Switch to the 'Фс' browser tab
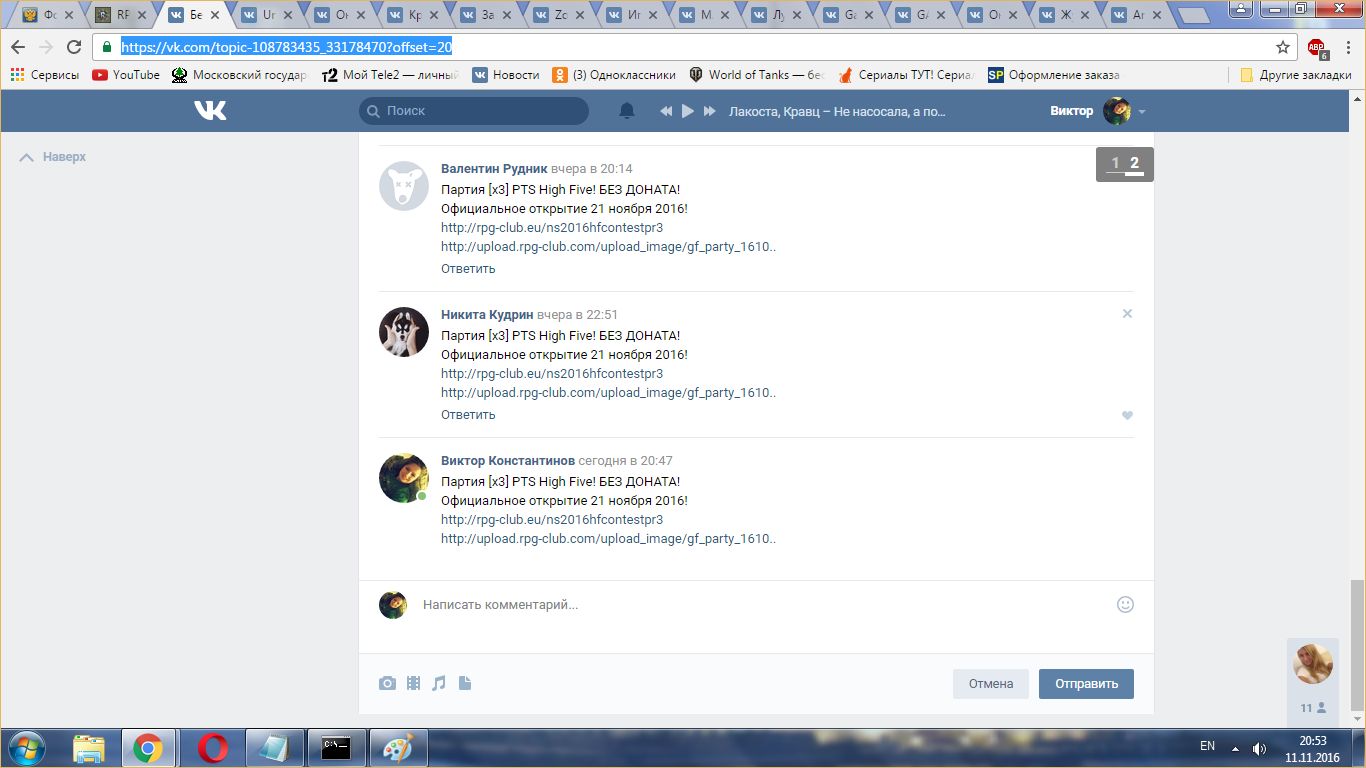 coord(48,15)
